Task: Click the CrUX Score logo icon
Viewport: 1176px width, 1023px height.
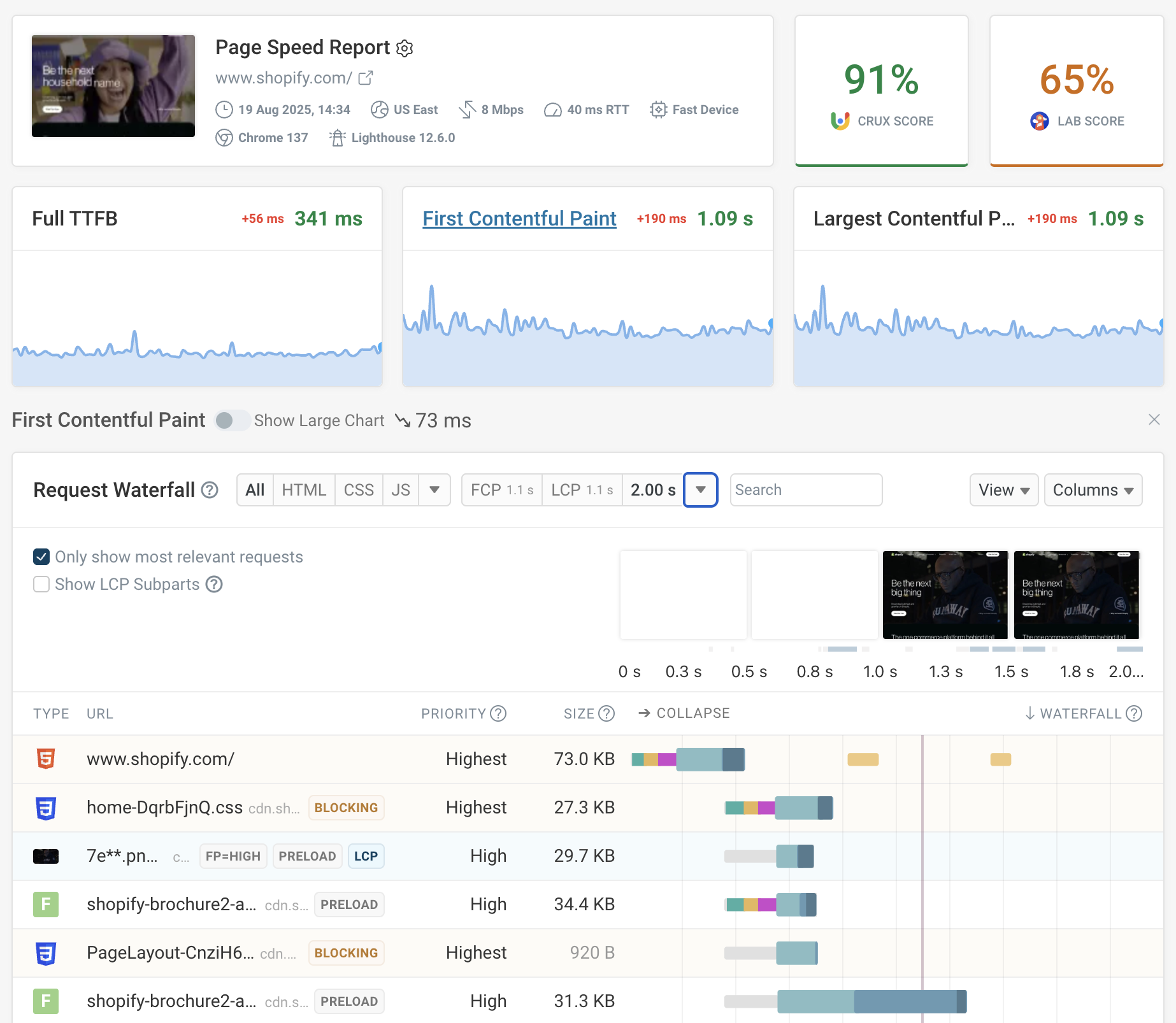Action: point(840,120)
